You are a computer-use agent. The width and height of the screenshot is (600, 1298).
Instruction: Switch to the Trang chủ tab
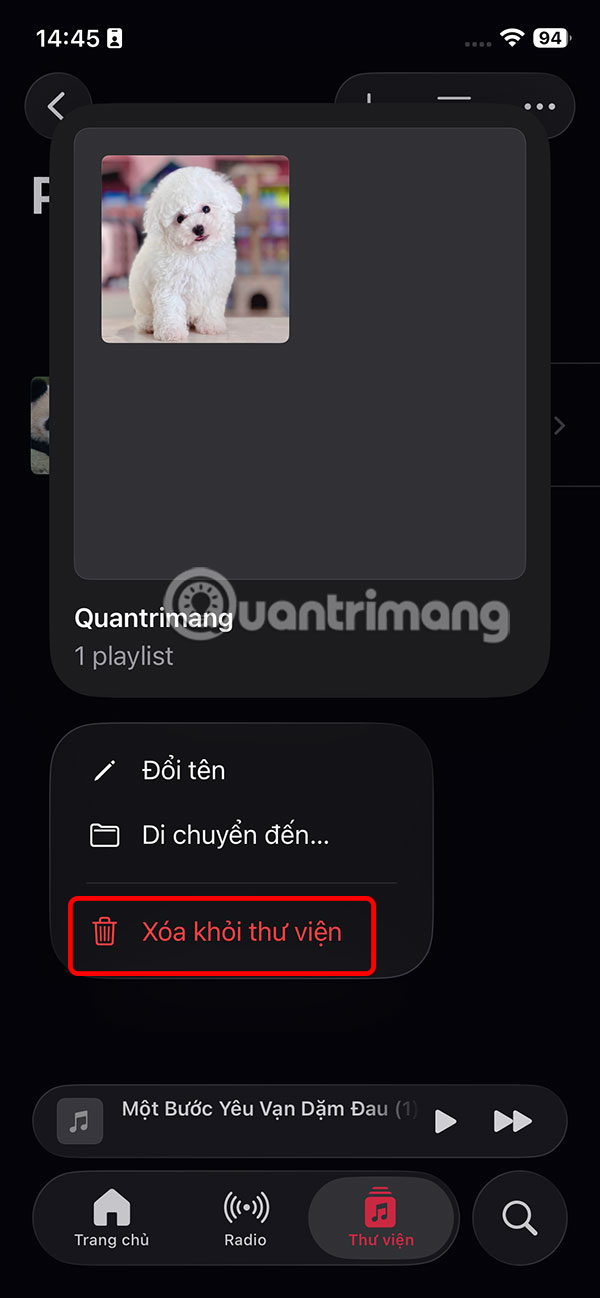[x=112, y=1217]
